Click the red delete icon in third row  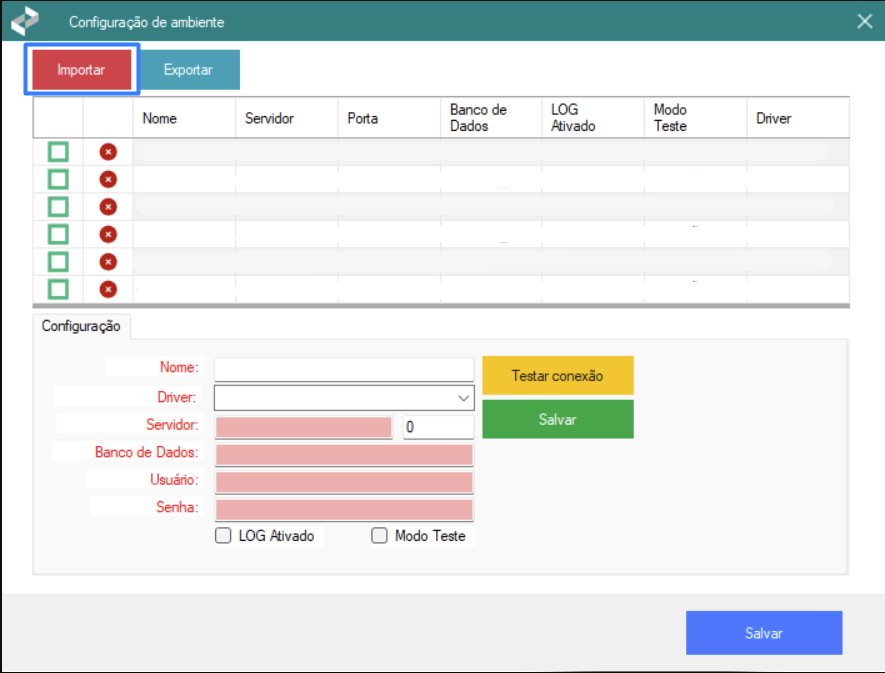point(108,206)
